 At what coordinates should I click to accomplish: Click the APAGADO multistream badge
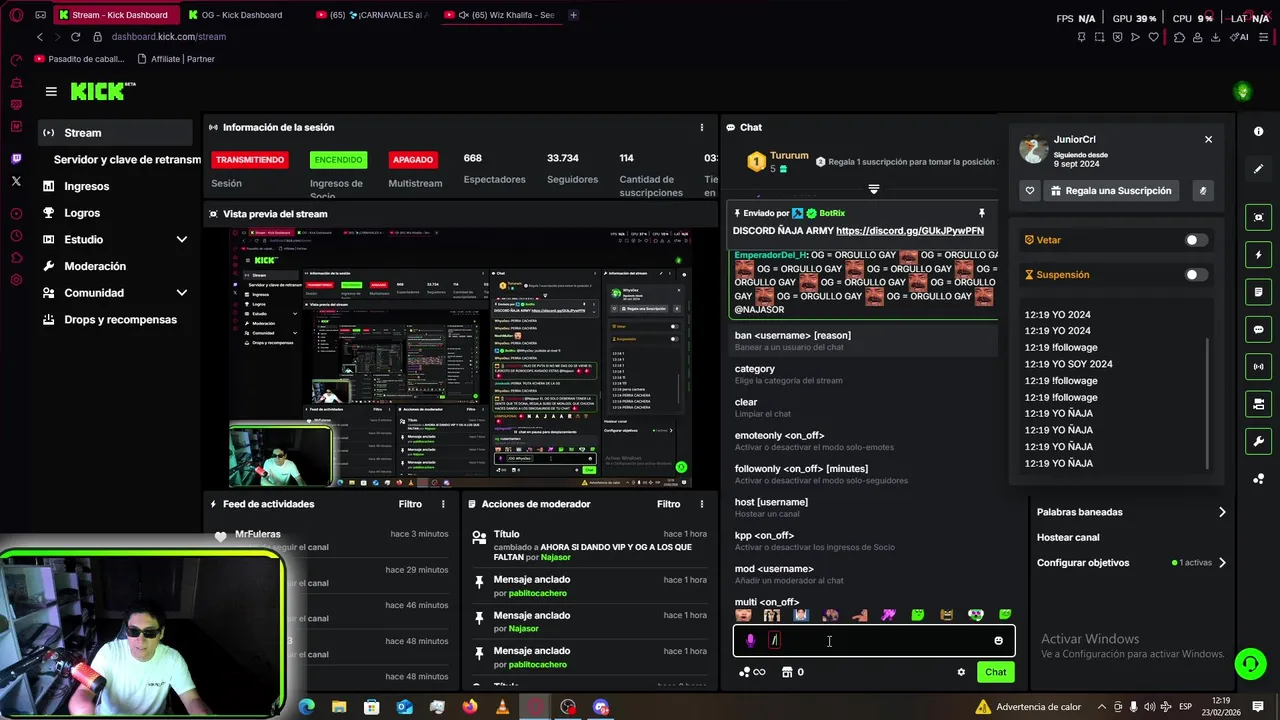pos(413,160)
